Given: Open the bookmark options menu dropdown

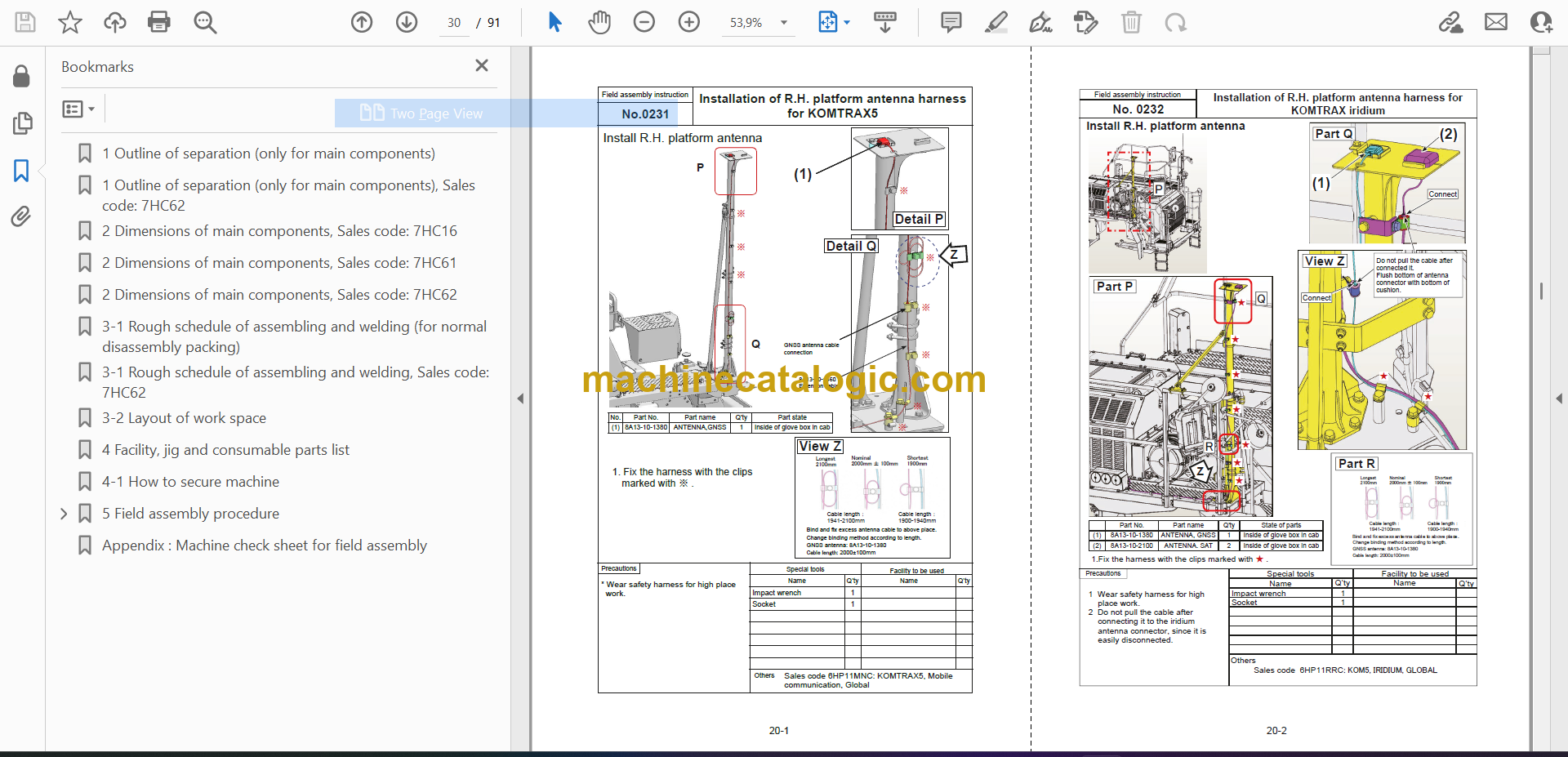Looking at the screenshot, I should pos(78,109).
